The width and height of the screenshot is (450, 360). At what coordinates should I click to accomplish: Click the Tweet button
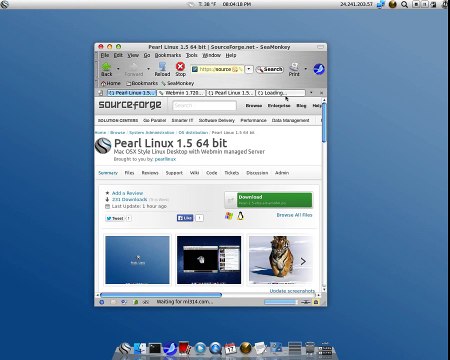(x=115, y=218)
